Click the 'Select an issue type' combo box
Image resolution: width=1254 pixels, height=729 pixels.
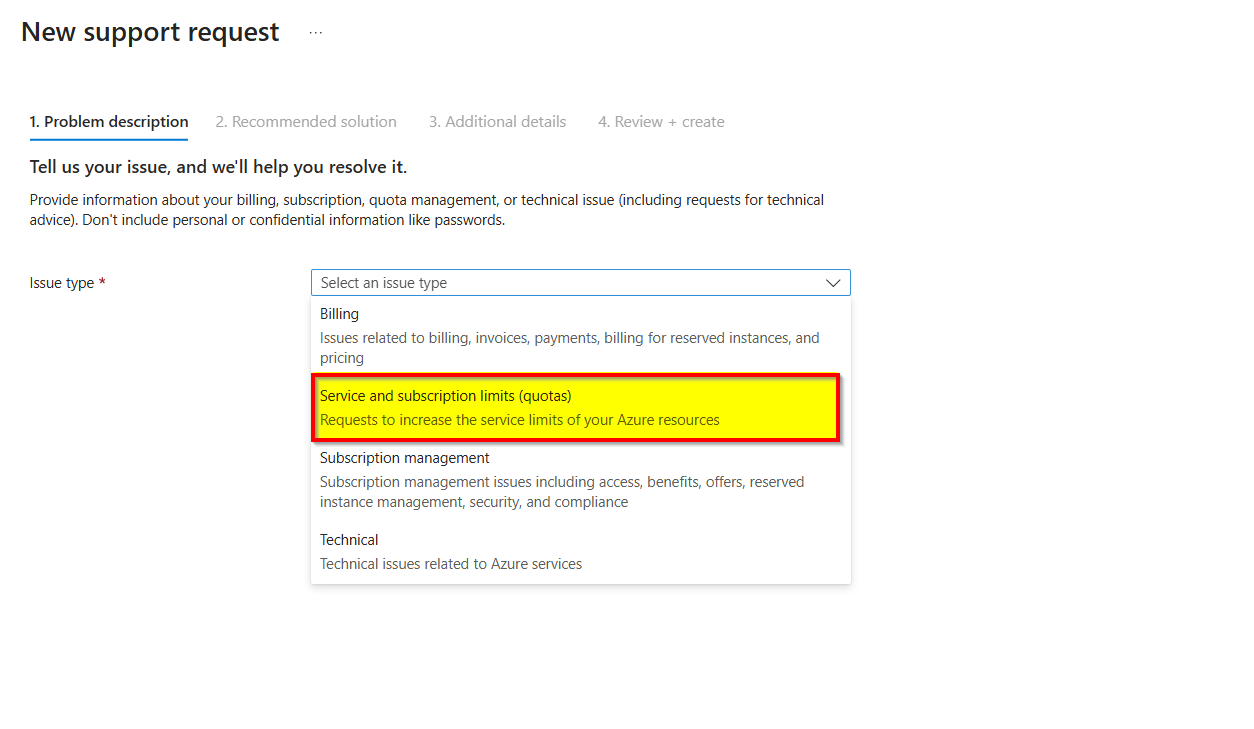pyautogui.click(x=580, y=283)
